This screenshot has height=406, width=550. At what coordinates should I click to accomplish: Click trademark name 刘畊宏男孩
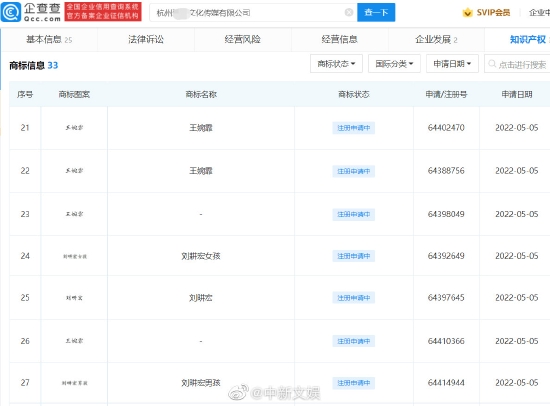coord(201,383)
